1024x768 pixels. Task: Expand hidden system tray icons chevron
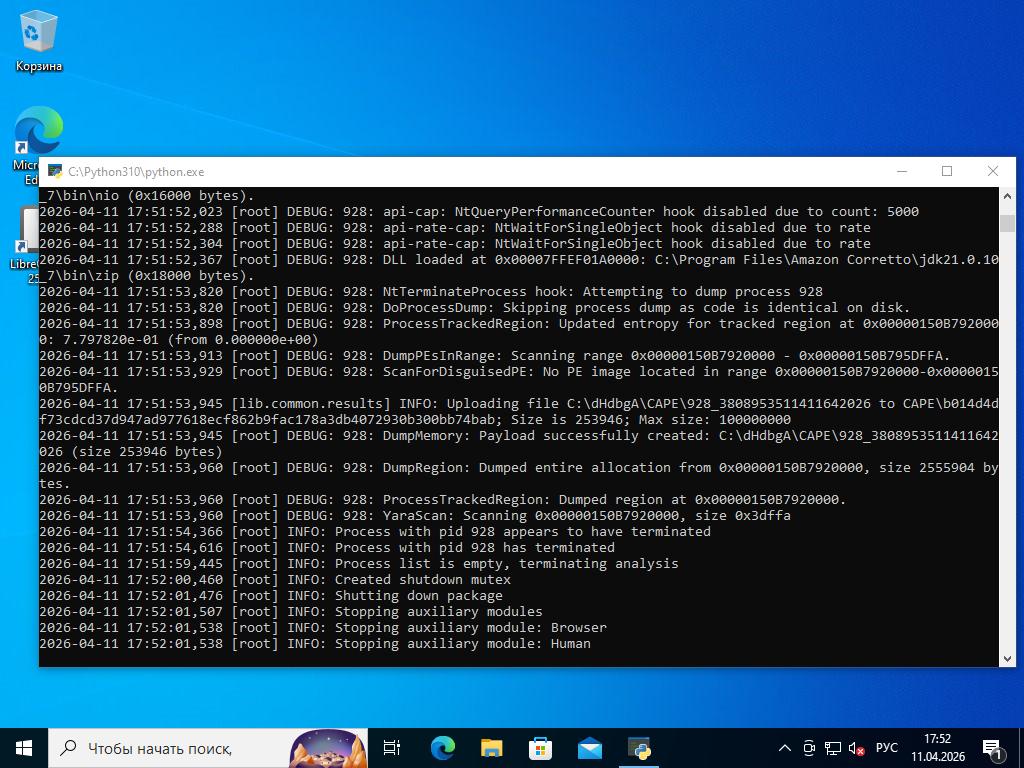tap(785, 748)
